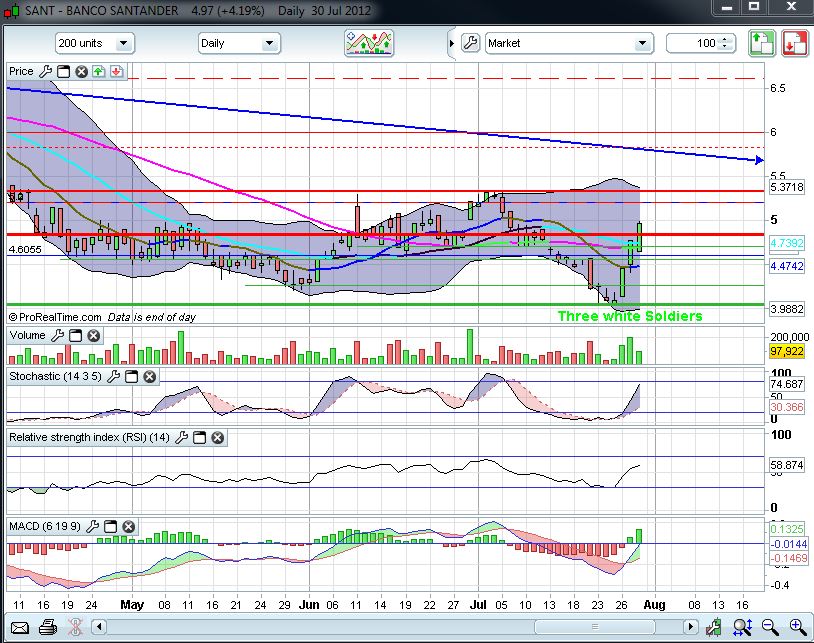Maximize the MACD panel
Screen dimensions: 814x643
pyautogui.click(x=110, y=527)
